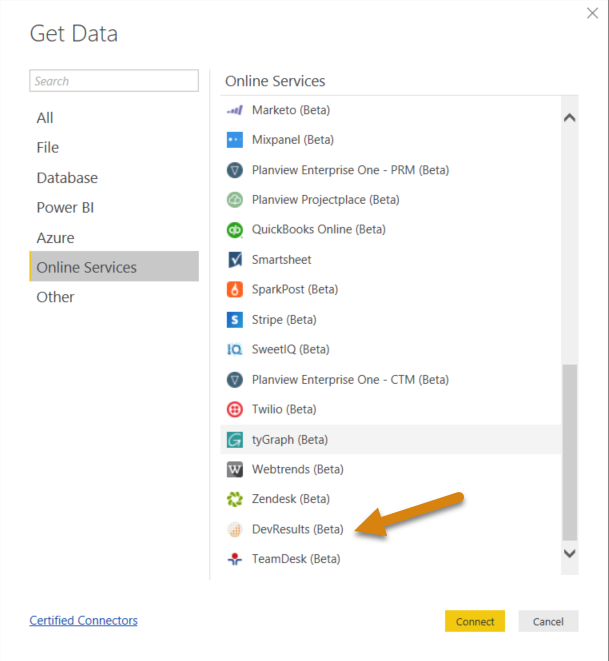
Task: Click the Smartsheet checkmark icon
Action: click(235, 260)
